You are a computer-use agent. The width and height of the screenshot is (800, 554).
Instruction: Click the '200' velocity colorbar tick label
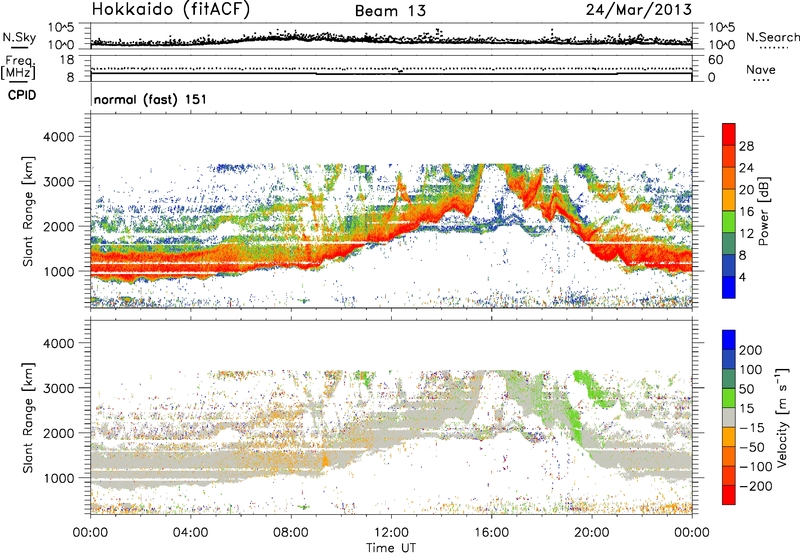tap(751, 350)
